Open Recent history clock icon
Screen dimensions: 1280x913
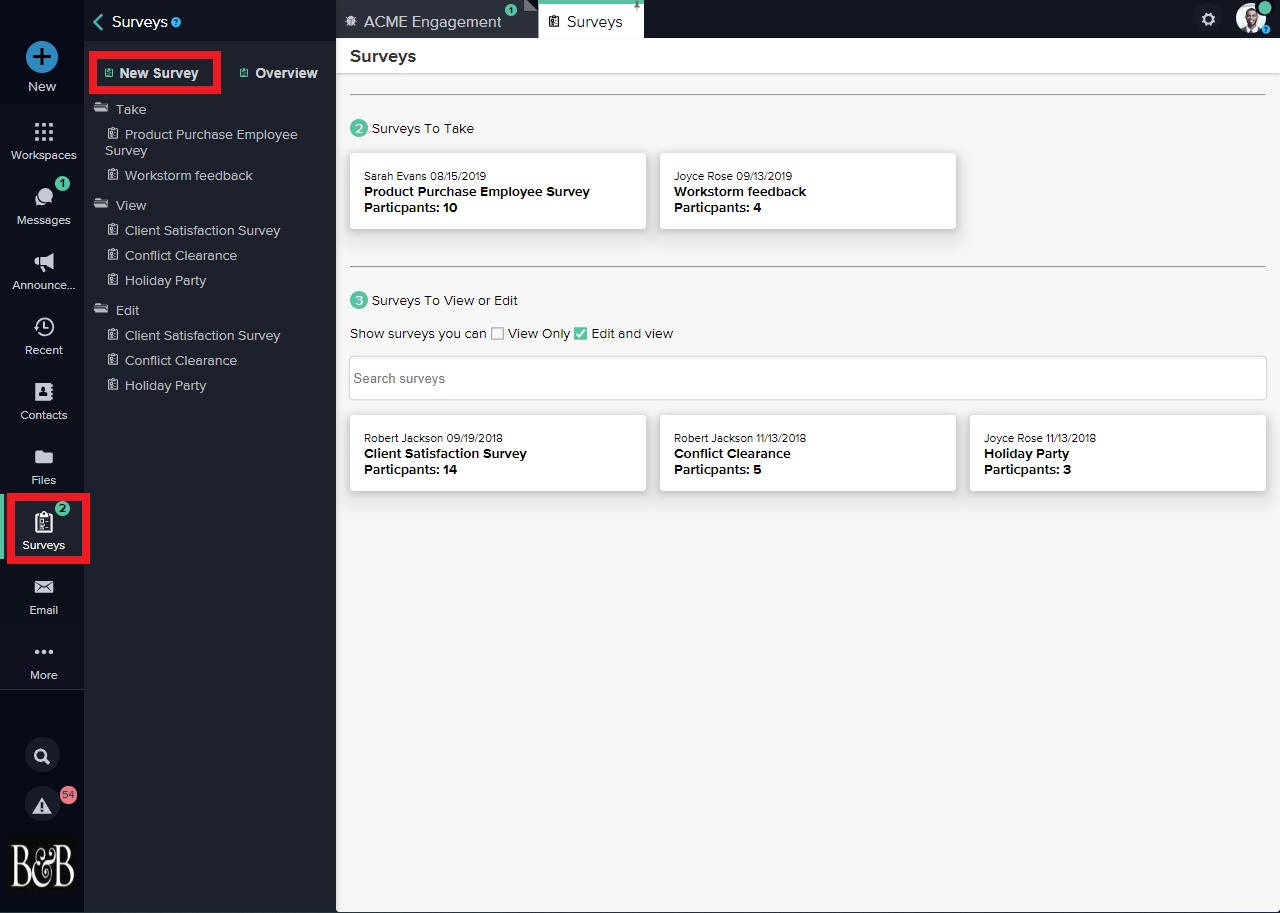coord(43,327)
